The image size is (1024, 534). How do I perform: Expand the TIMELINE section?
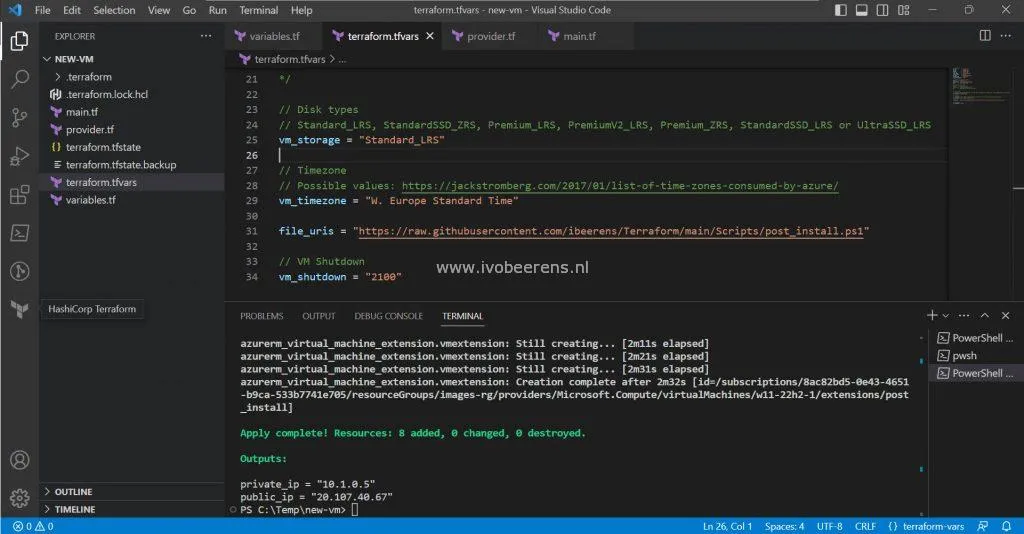[132, 509]
